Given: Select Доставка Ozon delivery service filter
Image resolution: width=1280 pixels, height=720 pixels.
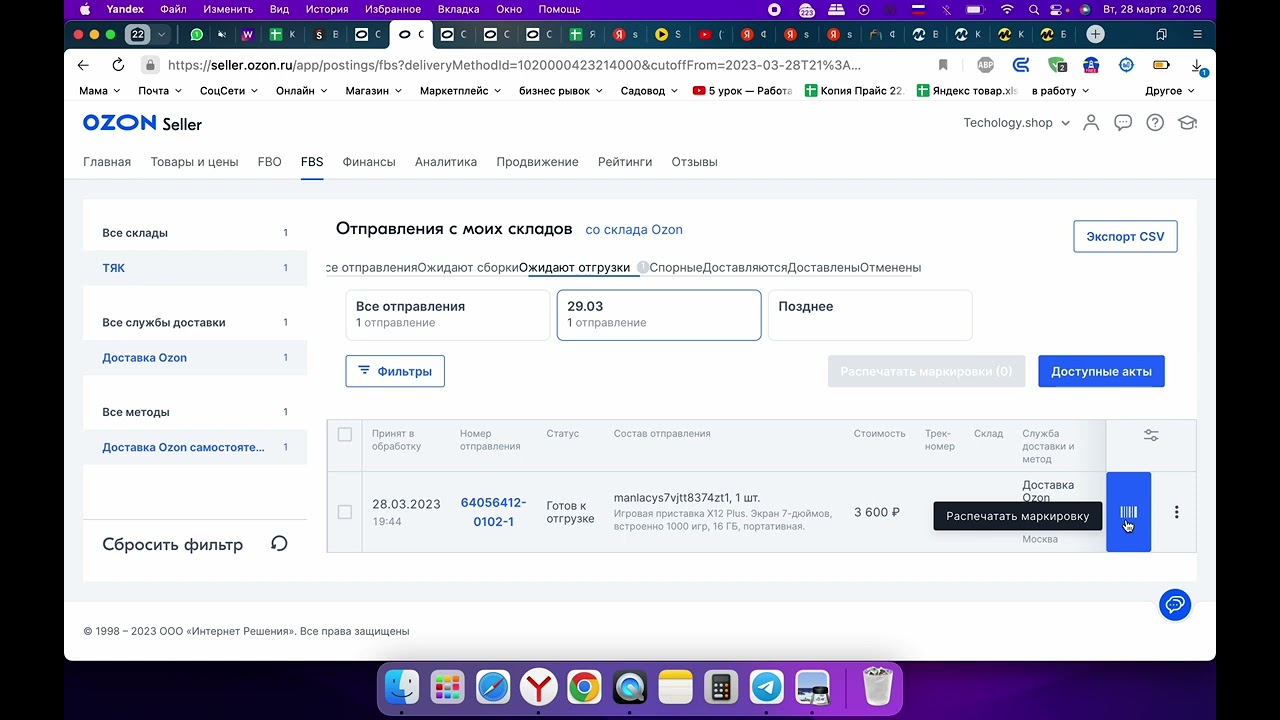Looking at the screenshot, I should click(195, 358).
